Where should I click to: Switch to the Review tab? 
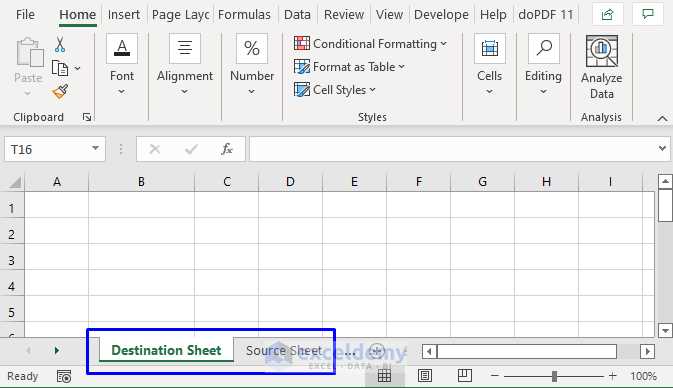click(x=344, y=15)
